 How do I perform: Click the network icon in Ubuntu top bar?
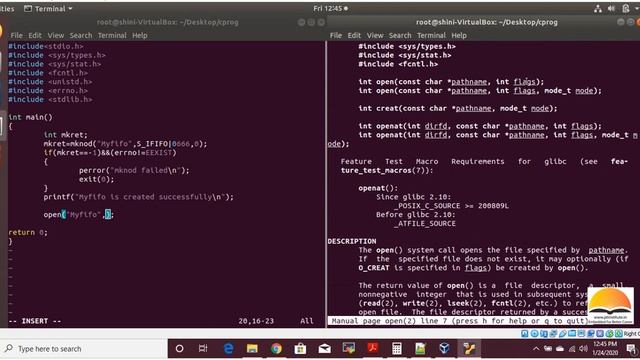[598, 9]
